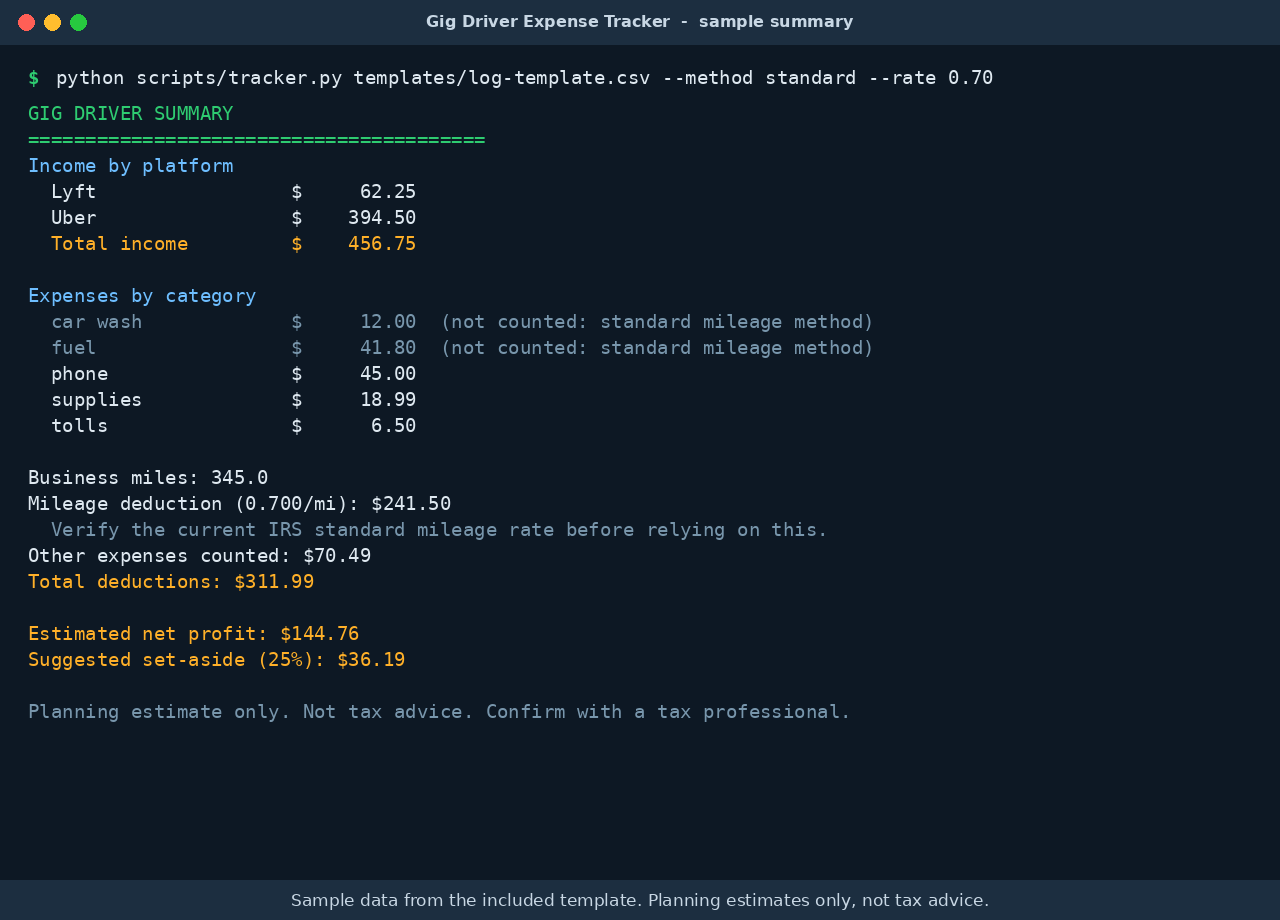
Task: Click the 'not counted' note on the fuel row
Action: tap(657, 348)
